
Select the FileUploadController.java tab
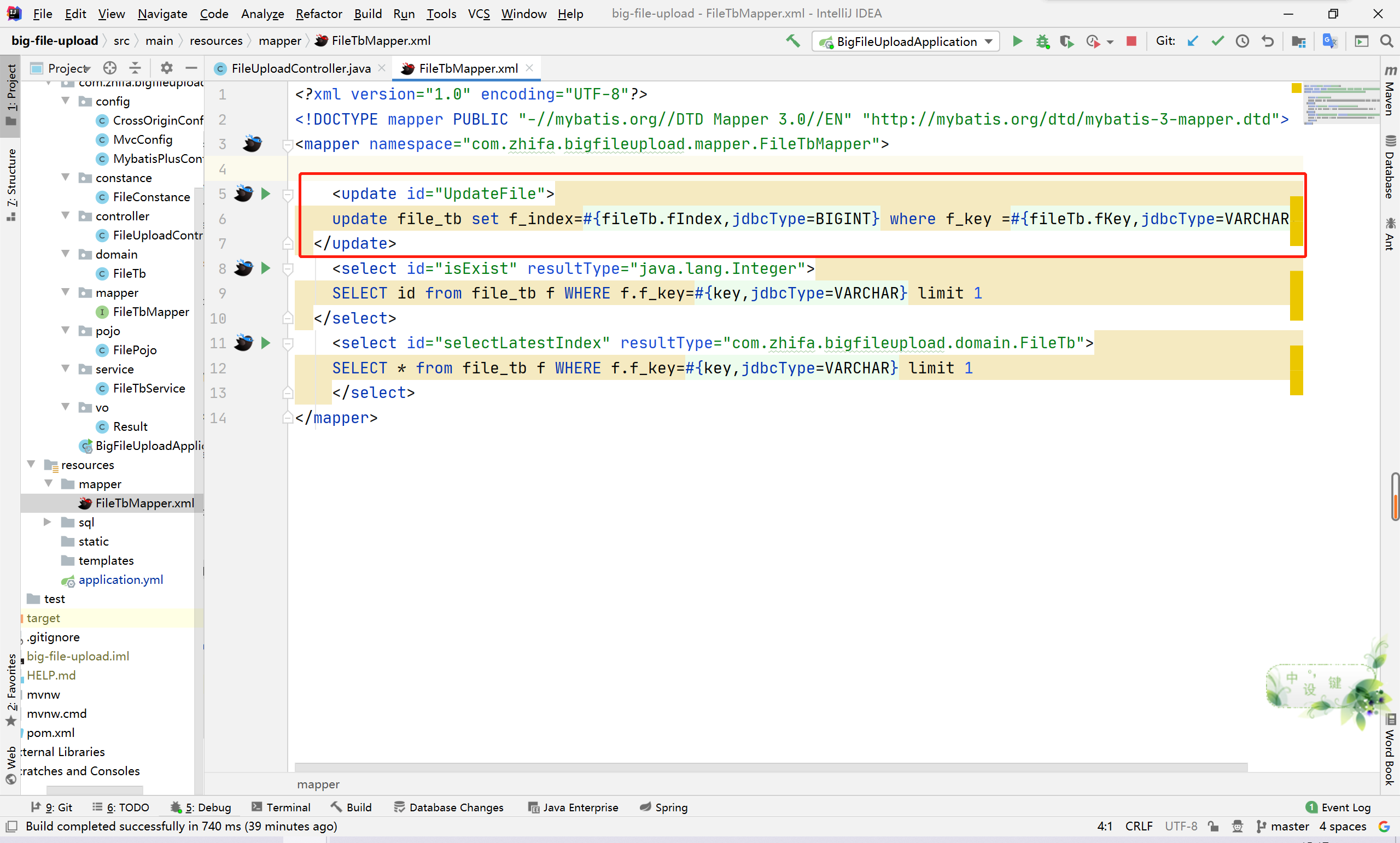click(301, 68)
